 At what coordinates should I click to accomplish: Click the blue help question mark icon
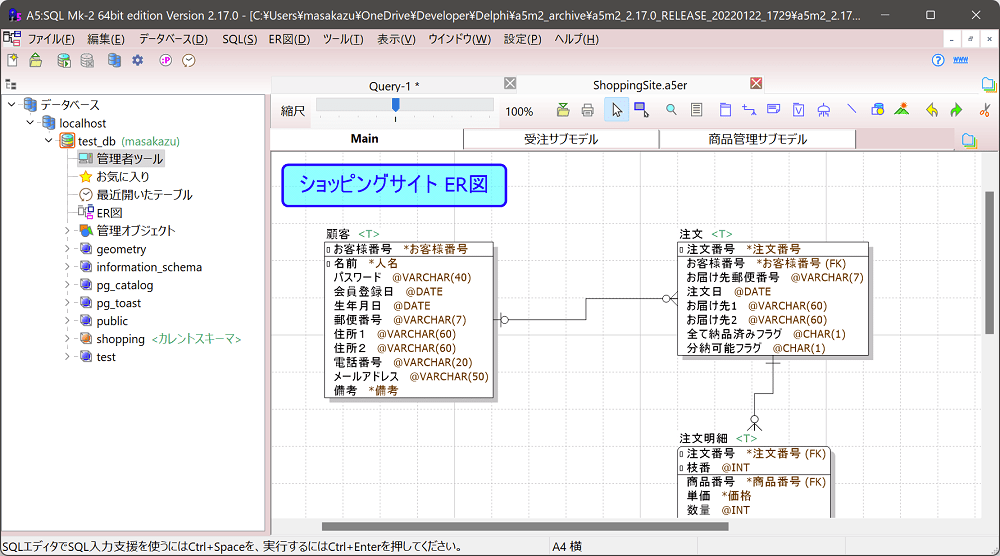(x=938, y=60)
